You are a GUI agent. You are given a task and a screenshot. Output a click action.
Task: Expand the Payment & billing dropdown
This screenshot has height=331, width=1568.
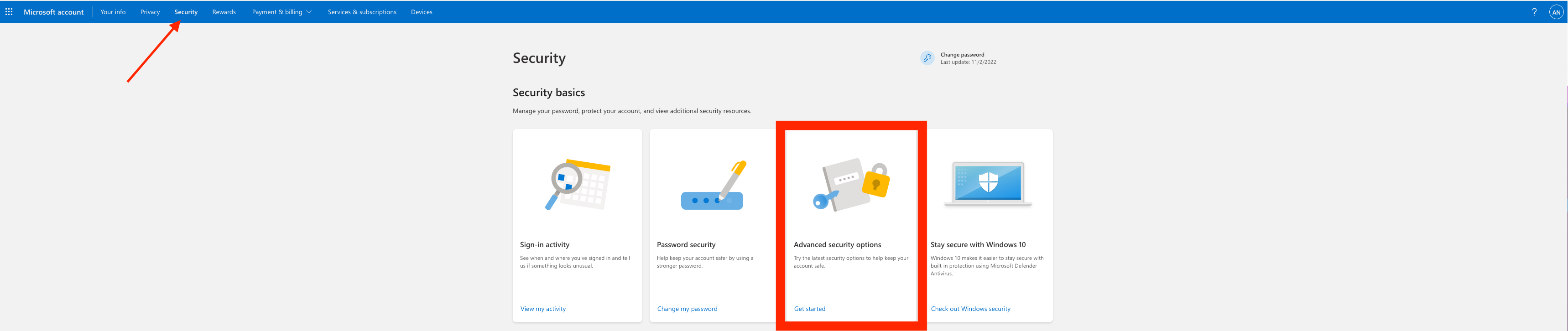click(282, 11)
